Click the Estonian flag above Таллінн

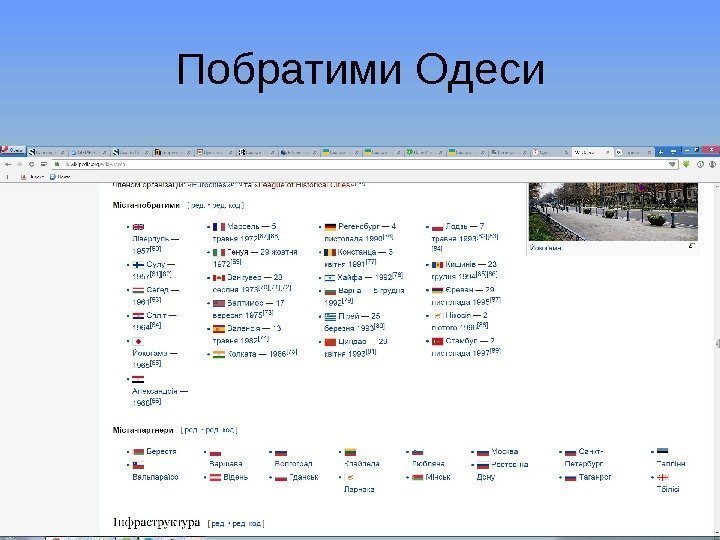point(663,451)
